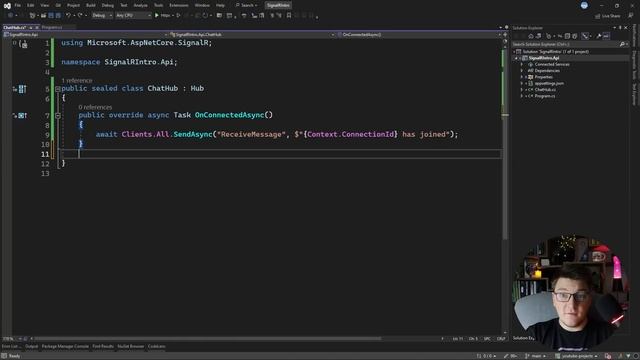Image resolution: width=640 pixels, height=360 pixels.
Task: Click the Start Without Debugging icon
Action: [x=178, y=15]
